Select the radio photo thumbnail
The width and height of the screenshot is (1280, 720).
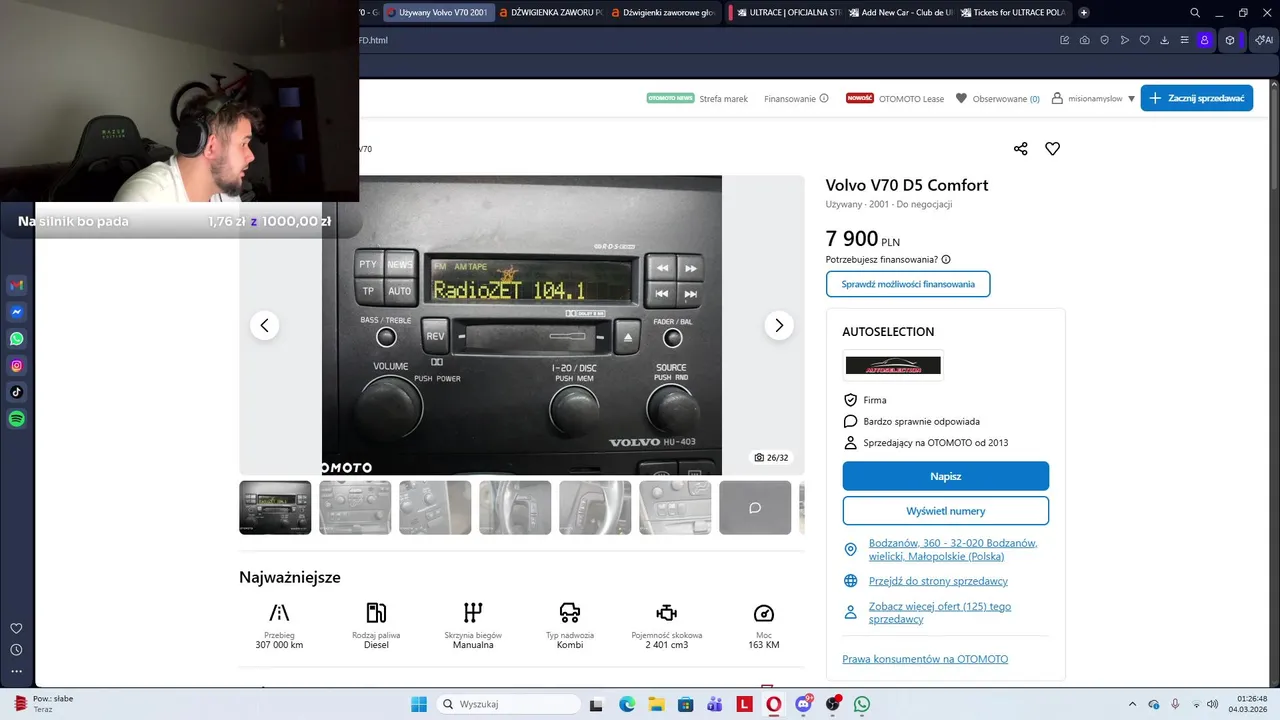click(275, 508)
